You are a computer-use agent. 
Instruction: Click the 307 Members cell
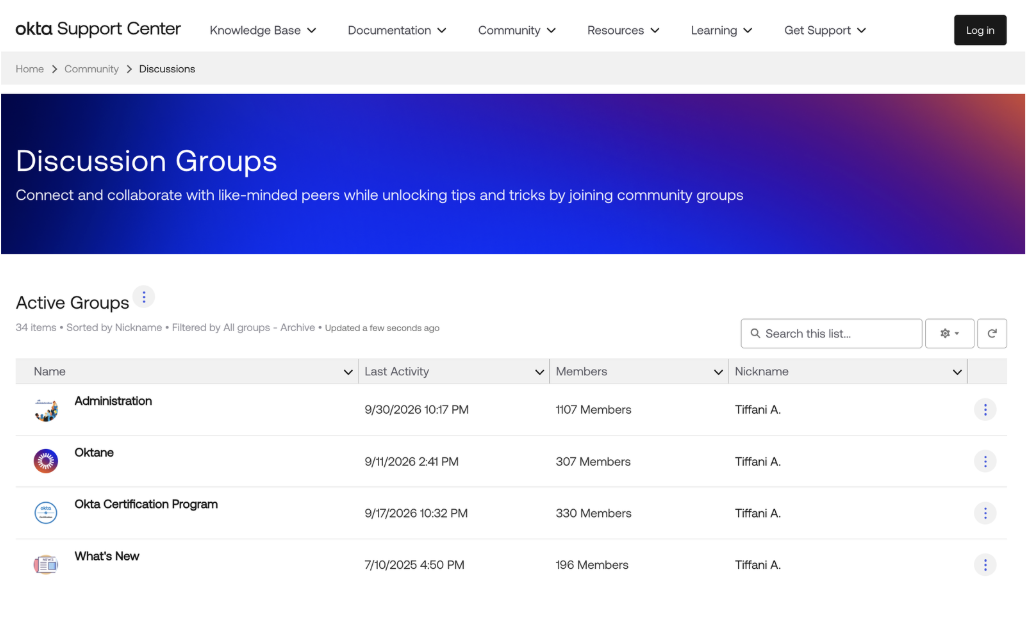(x=593, y=461)
